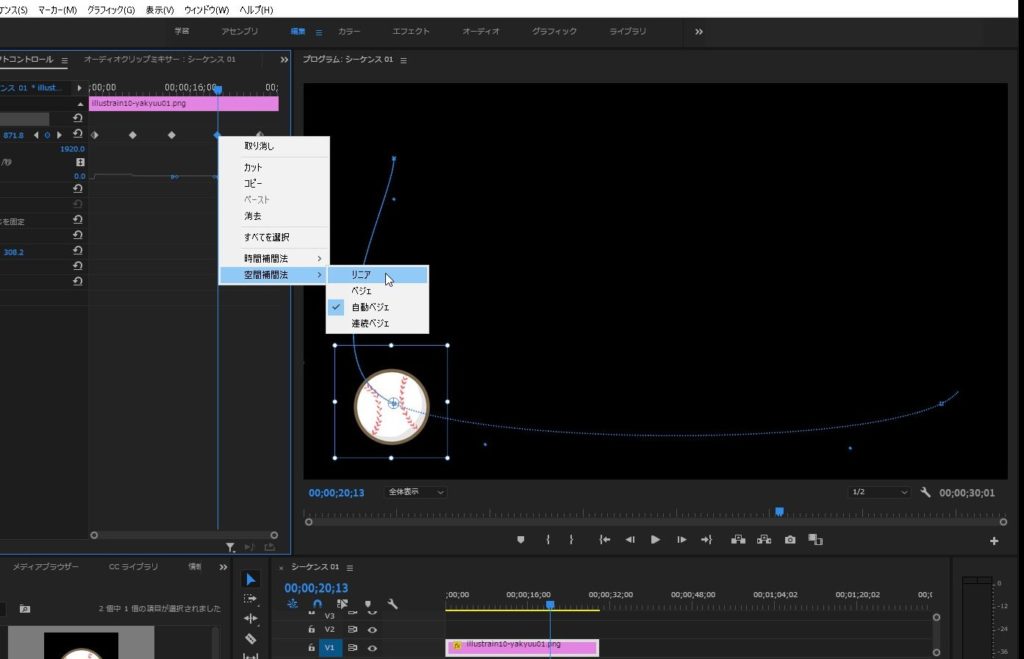Click コピー in the context menu
This screenshot has width=1024, height=659.
(x=253, y=184)
